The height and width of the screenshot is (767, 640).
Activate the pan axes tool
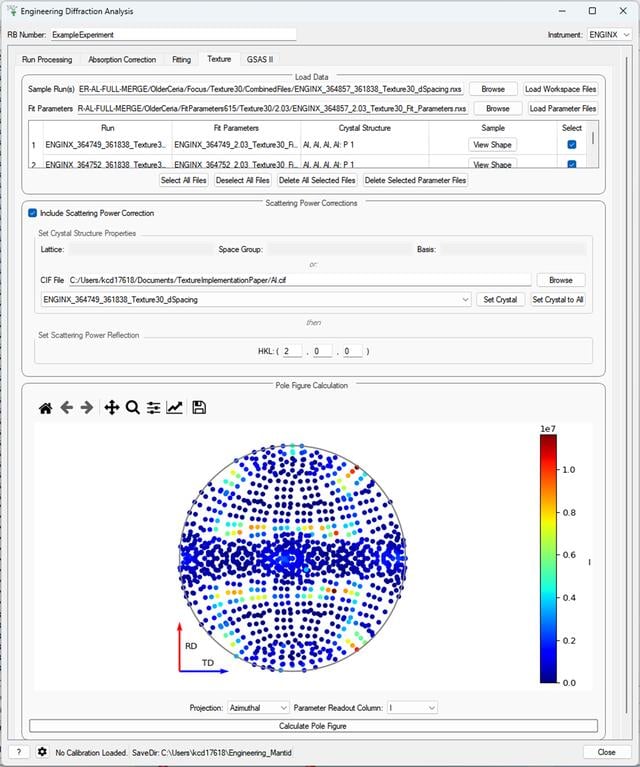[112, 407]
